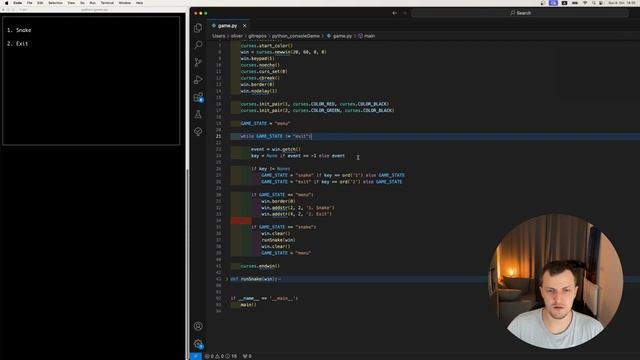Click the 'curses.noecho()' code line
Viewport: 640px width, 360px height.
coord(260,65)
